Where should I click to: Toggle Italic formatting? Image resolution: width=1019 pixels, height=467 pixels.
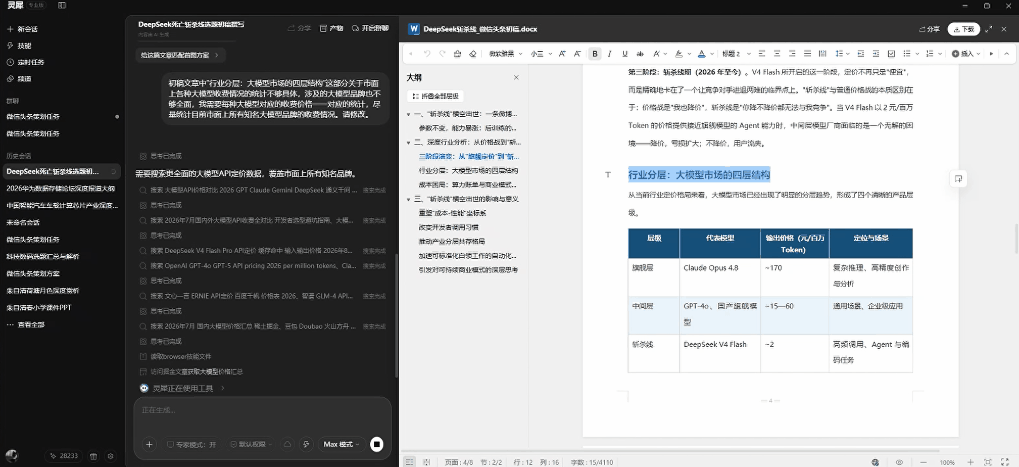coord(610,54)
